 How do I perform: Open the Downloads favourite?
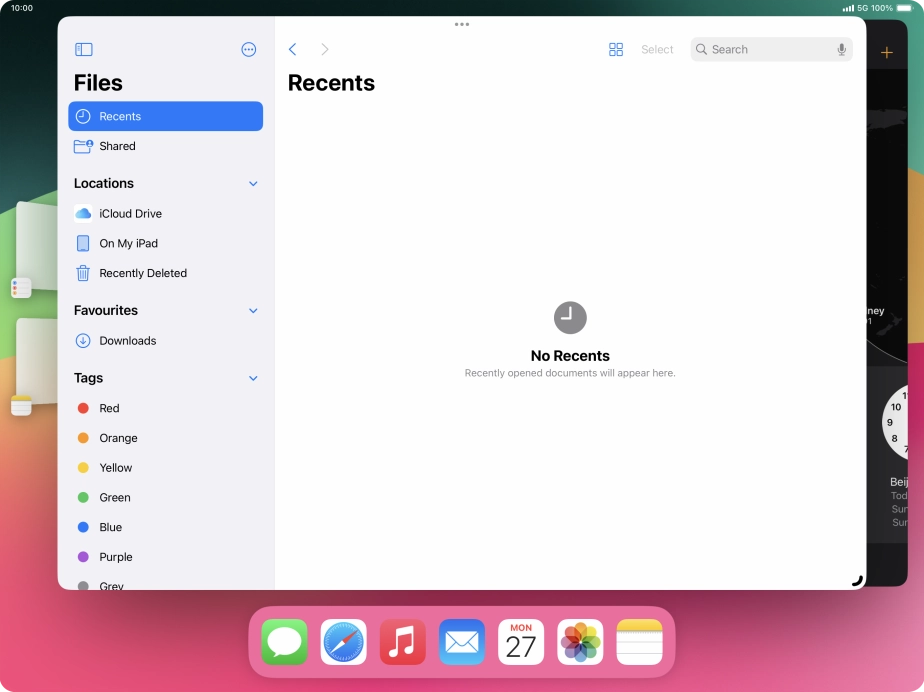(x=128, y=341)
